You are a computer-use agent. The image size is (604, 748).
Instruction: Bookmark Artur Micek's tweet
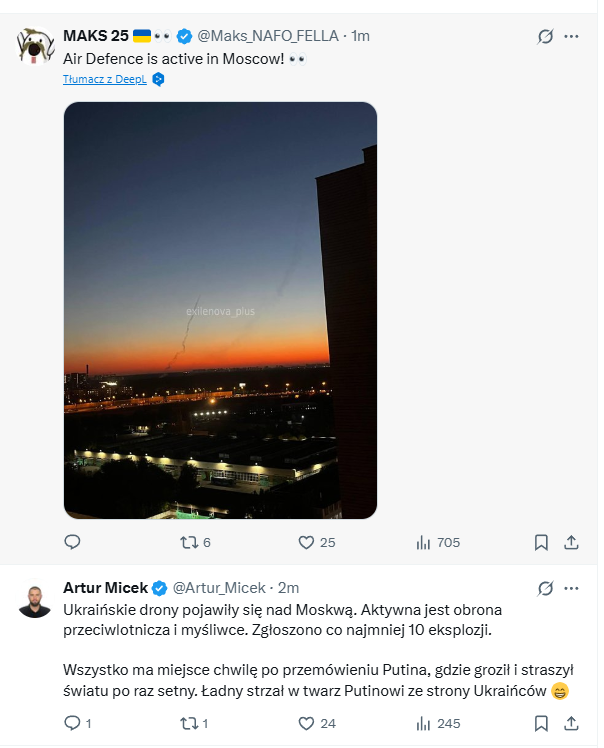click(x=541, y=722)
